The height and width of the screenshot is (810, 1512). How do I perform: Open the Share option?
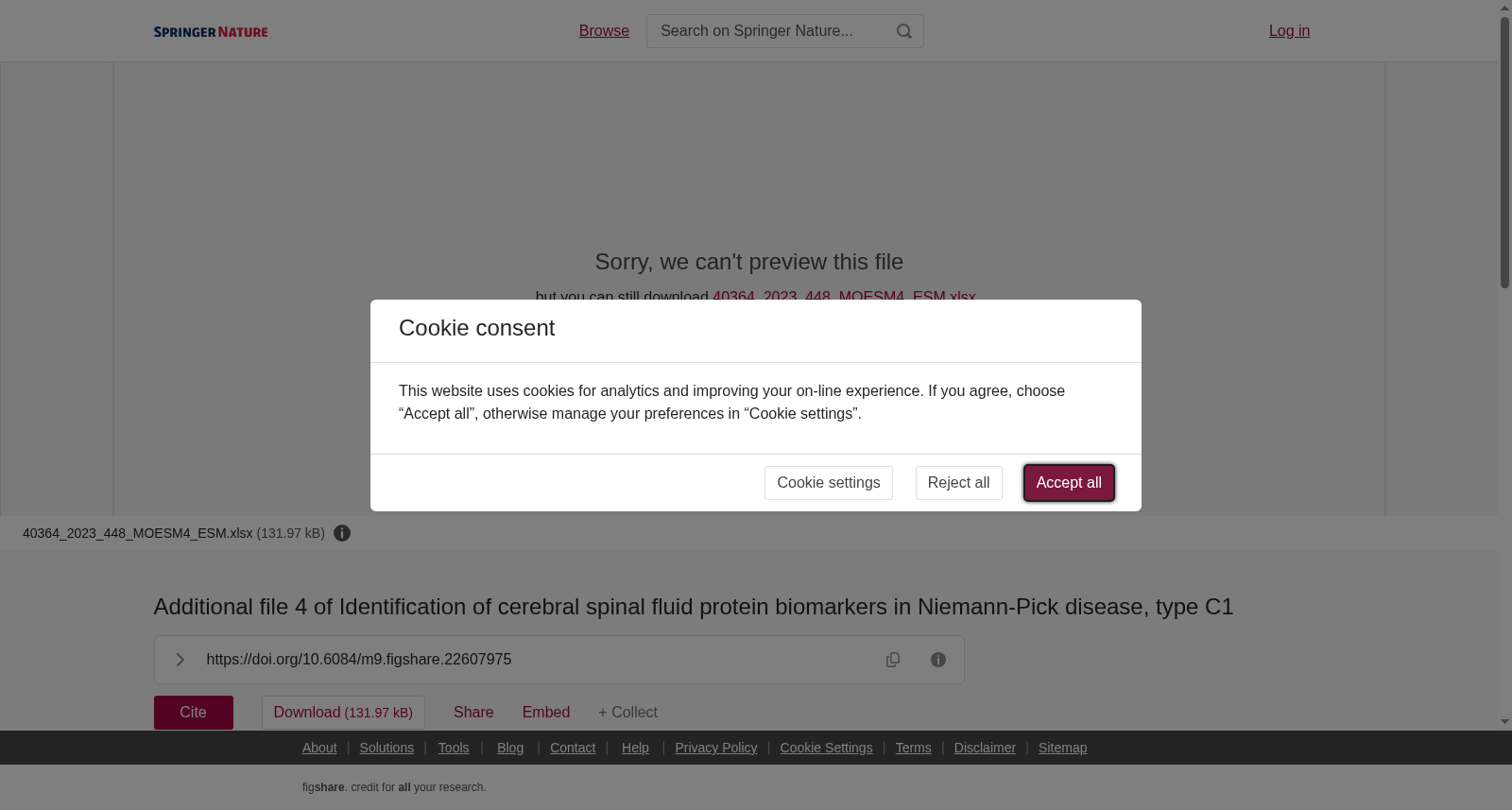pyautogui.click(x=473, y=713)
